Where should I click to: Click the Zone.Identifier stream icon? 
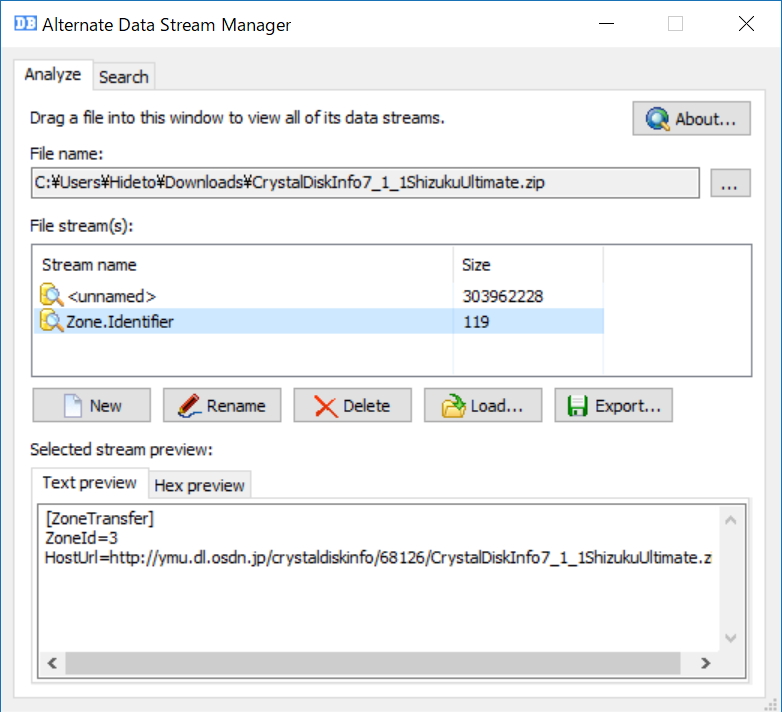click(51, 321)
